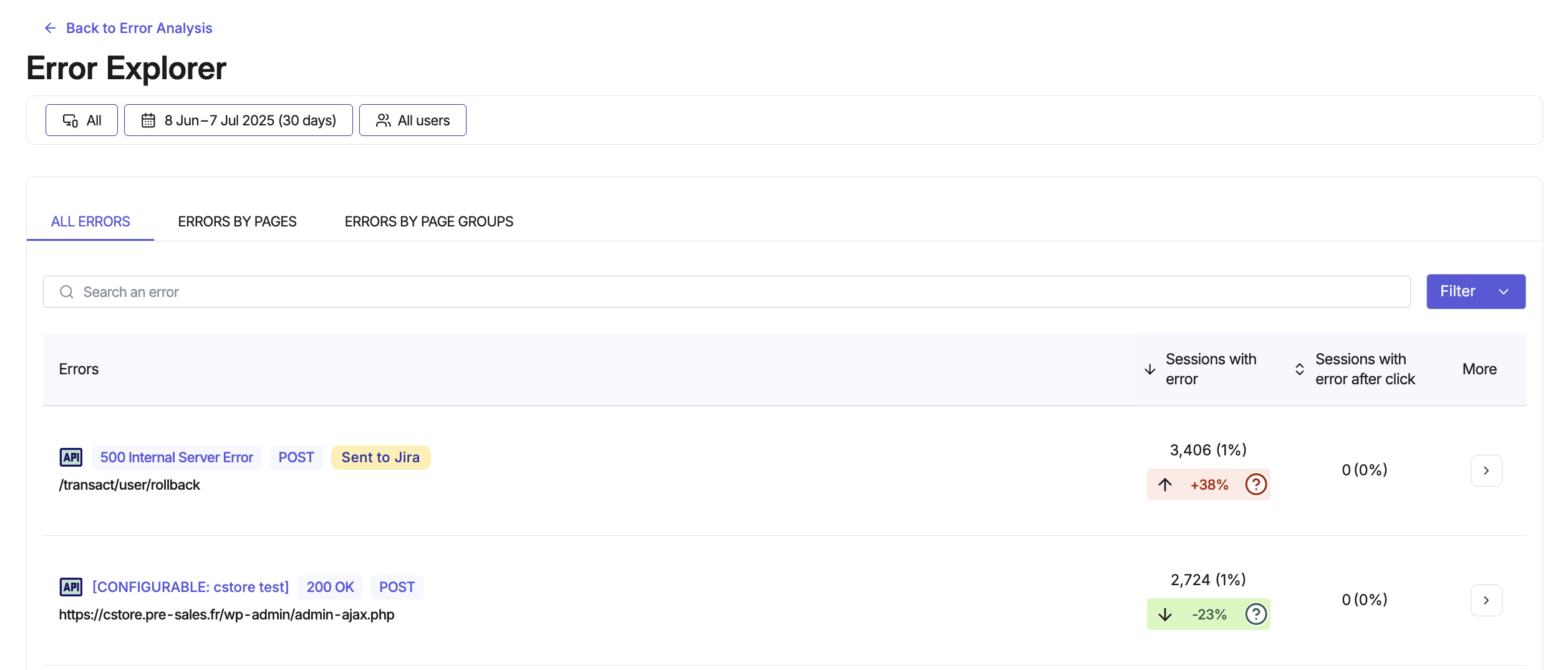This screenshot has height=670, width=1568.
Task: Expand the 500 Internal Server Error row
Action: pyautogui.click(x=1487, y=470)
